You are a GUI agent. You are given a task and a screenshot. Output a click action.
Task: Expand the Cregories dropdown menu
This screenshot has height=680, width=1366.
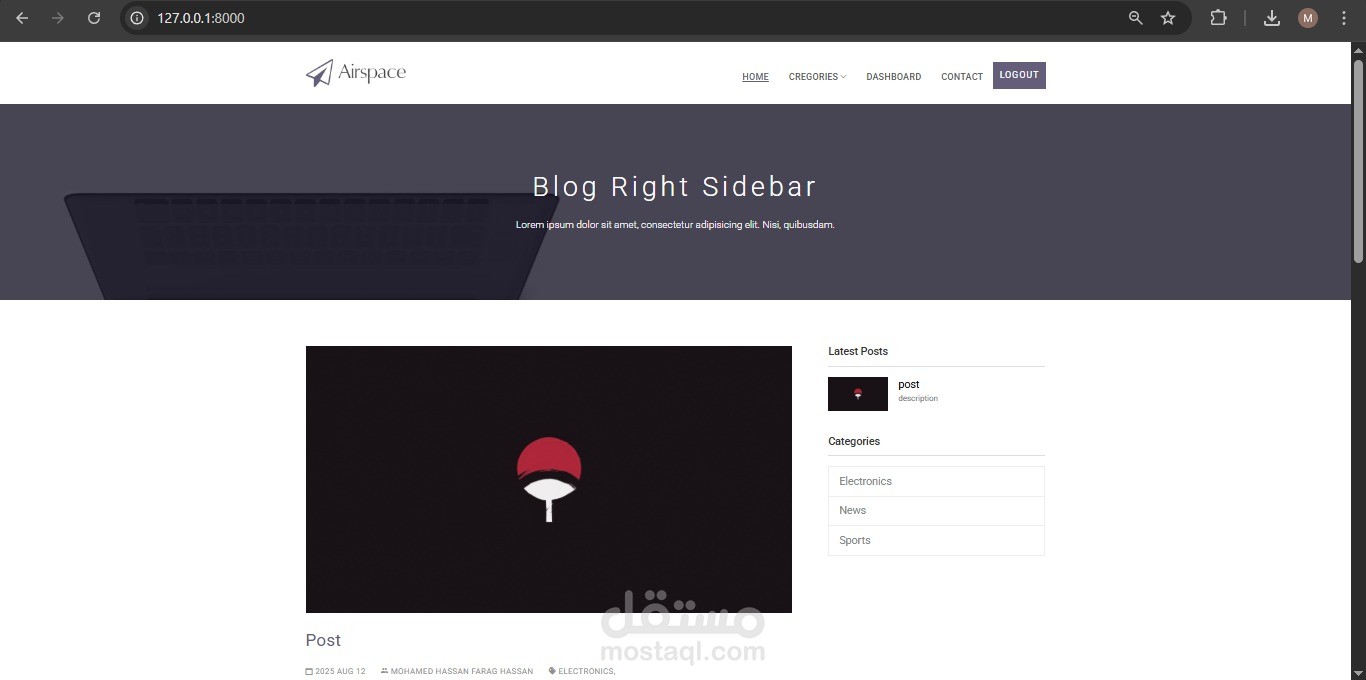pos(817,77)
